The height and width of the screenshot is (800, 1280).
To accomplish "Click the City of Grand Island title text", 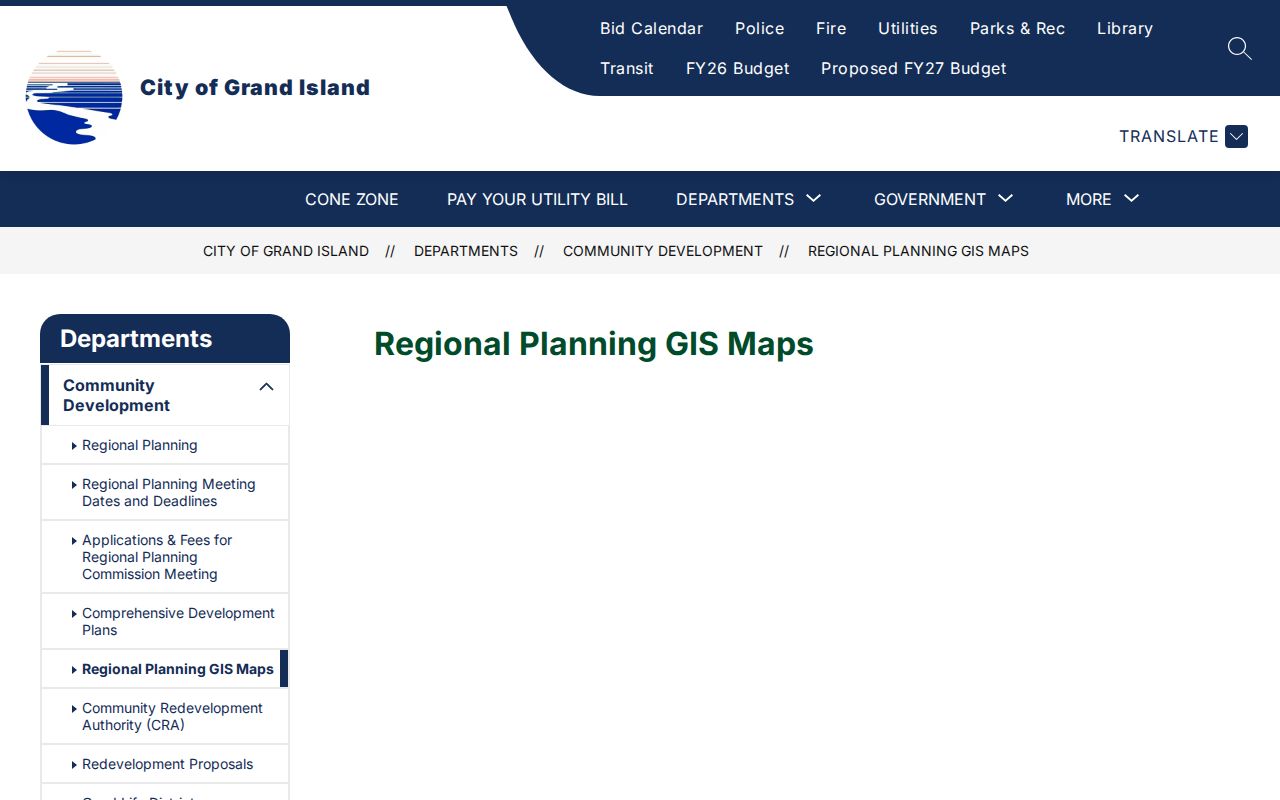I will click(255, 88).
